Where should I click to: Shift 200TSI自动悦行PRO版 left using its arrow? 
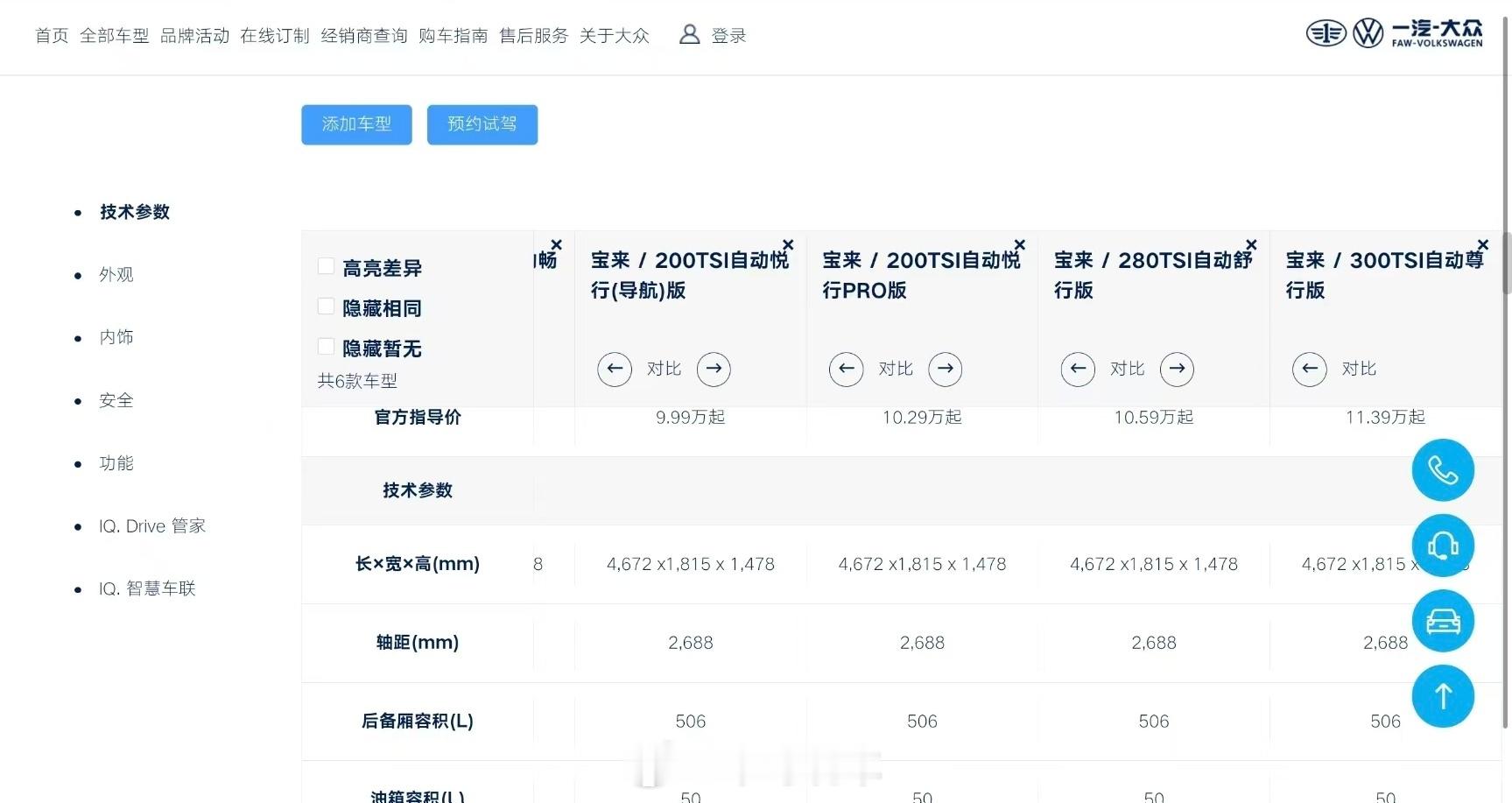(846, 369)
